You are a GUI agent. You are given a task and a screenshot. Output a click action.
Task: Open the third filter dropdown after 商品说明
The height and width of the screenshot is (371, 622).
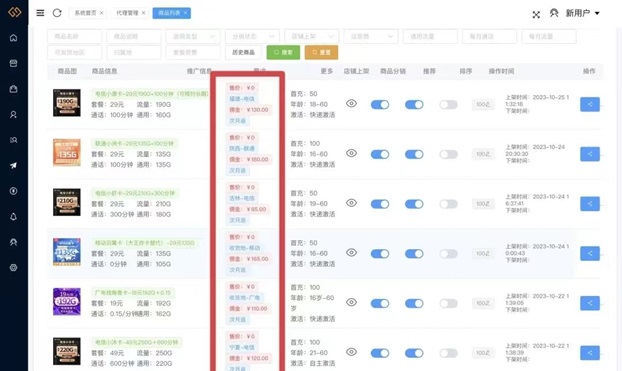(193, 37)
